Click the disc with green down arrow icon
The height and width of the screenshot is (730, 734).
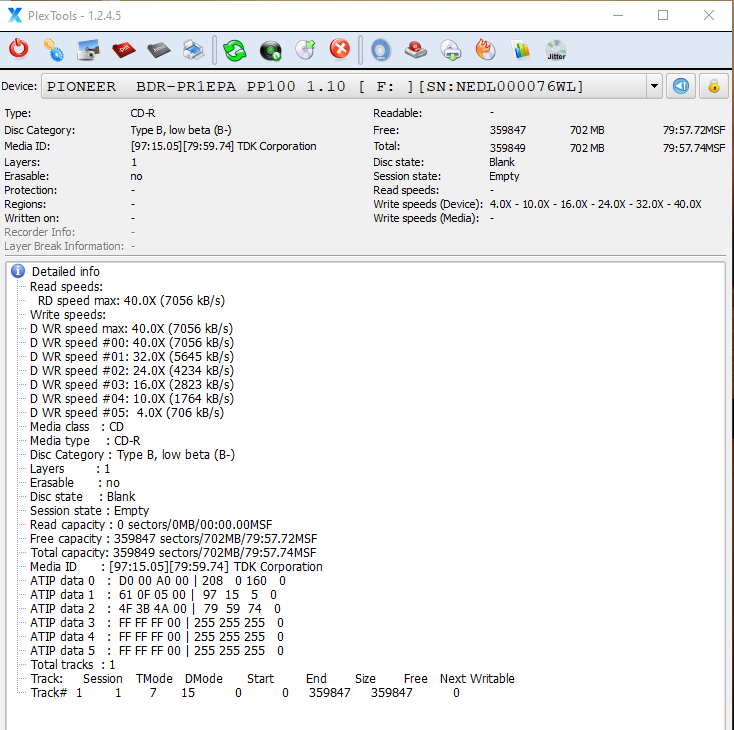[x=451, y=50]
